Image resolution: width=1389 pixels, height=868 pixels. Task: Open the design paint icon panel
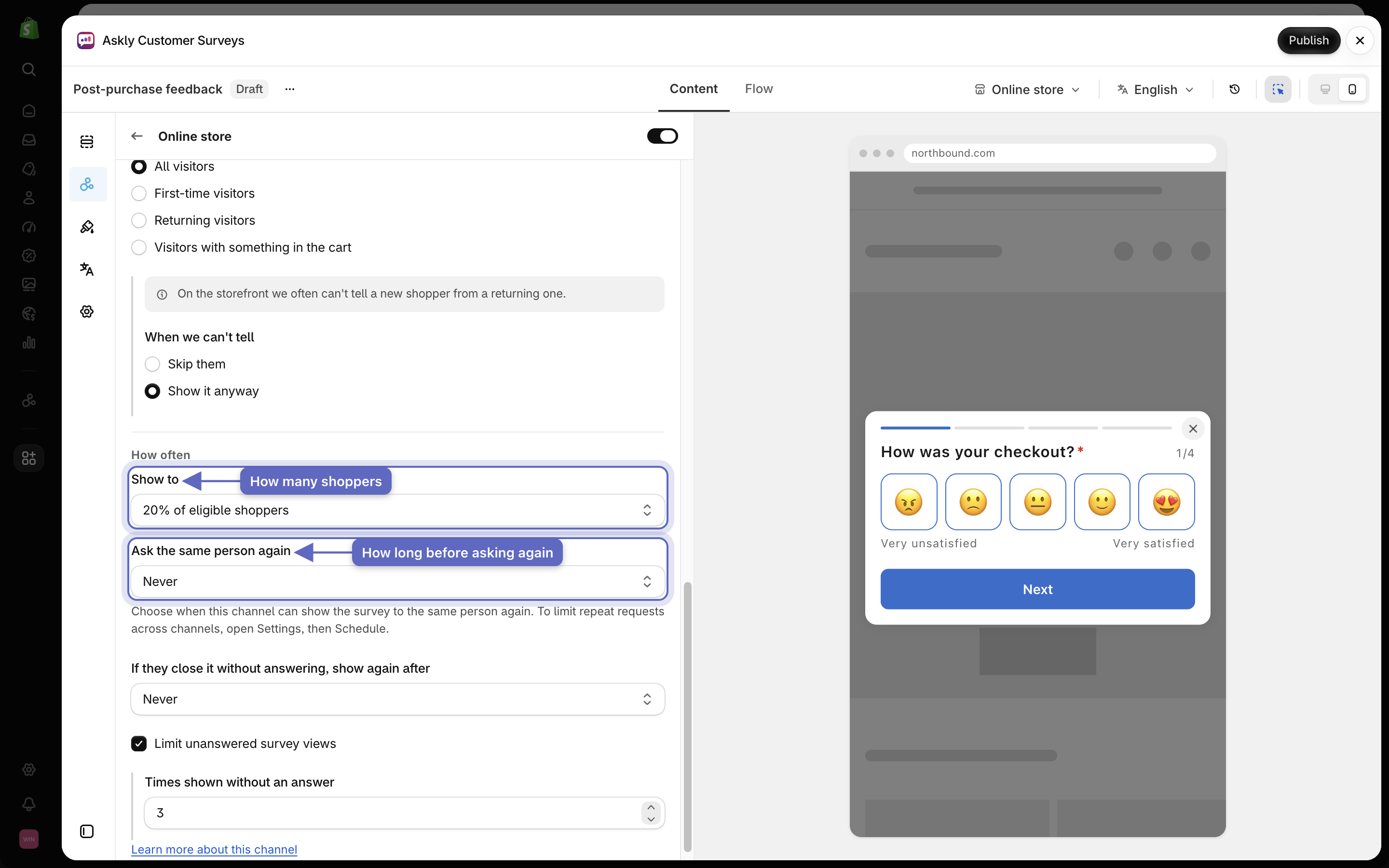point(87,227)
